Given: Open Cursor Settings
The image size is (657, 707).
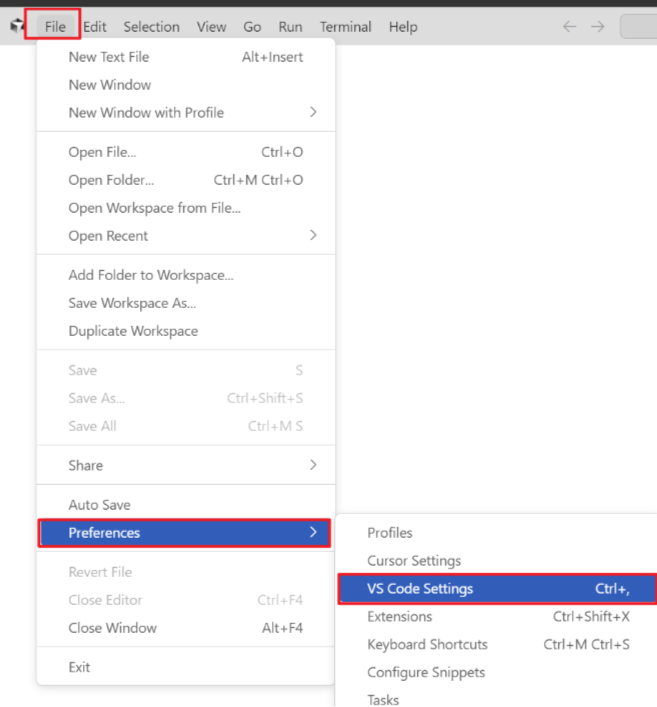Looking at the screenshot, I should click(x=497, y=561).
